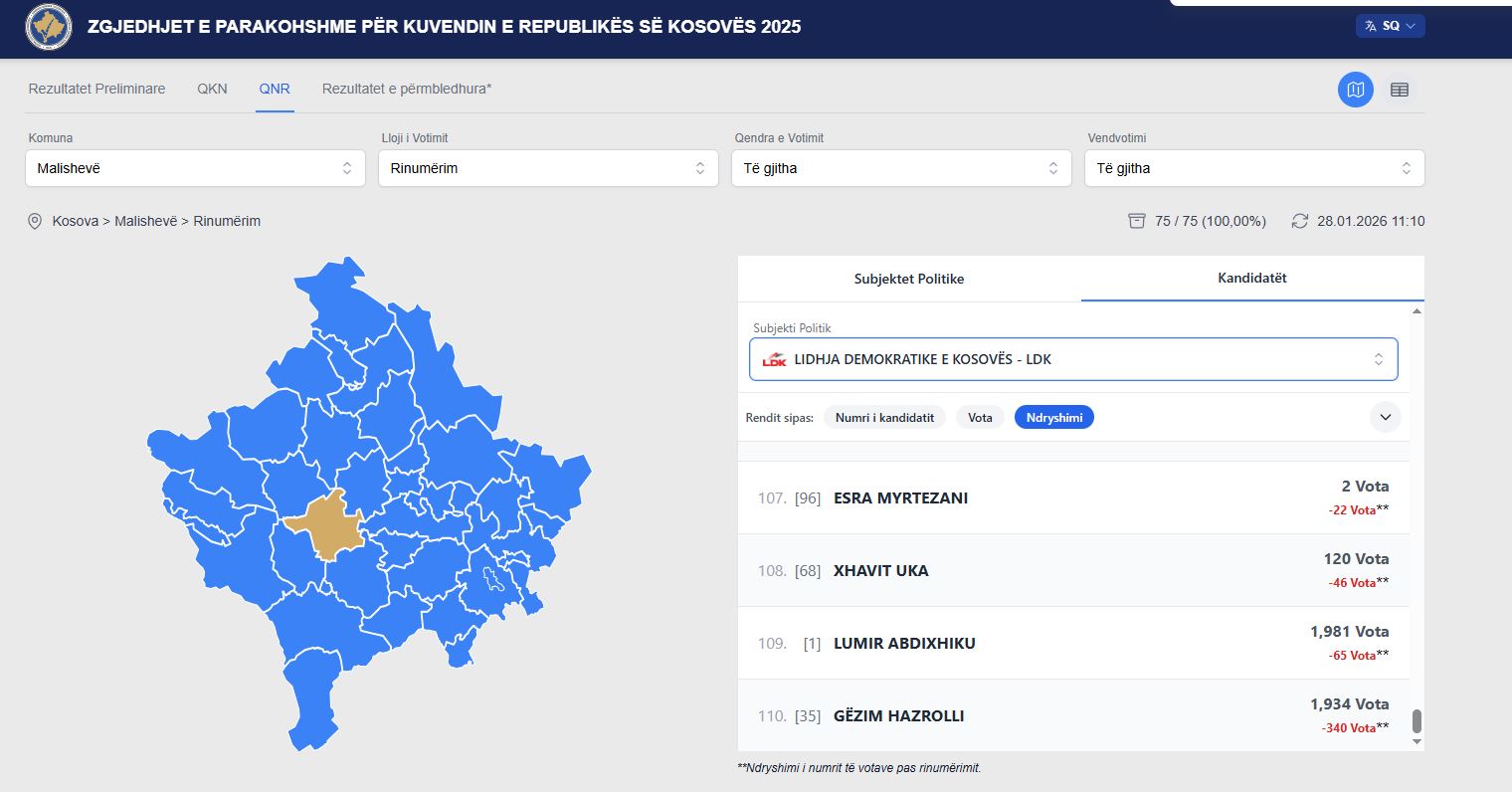Click the location pin breadcrumb icon

click(x=35, y=221)
